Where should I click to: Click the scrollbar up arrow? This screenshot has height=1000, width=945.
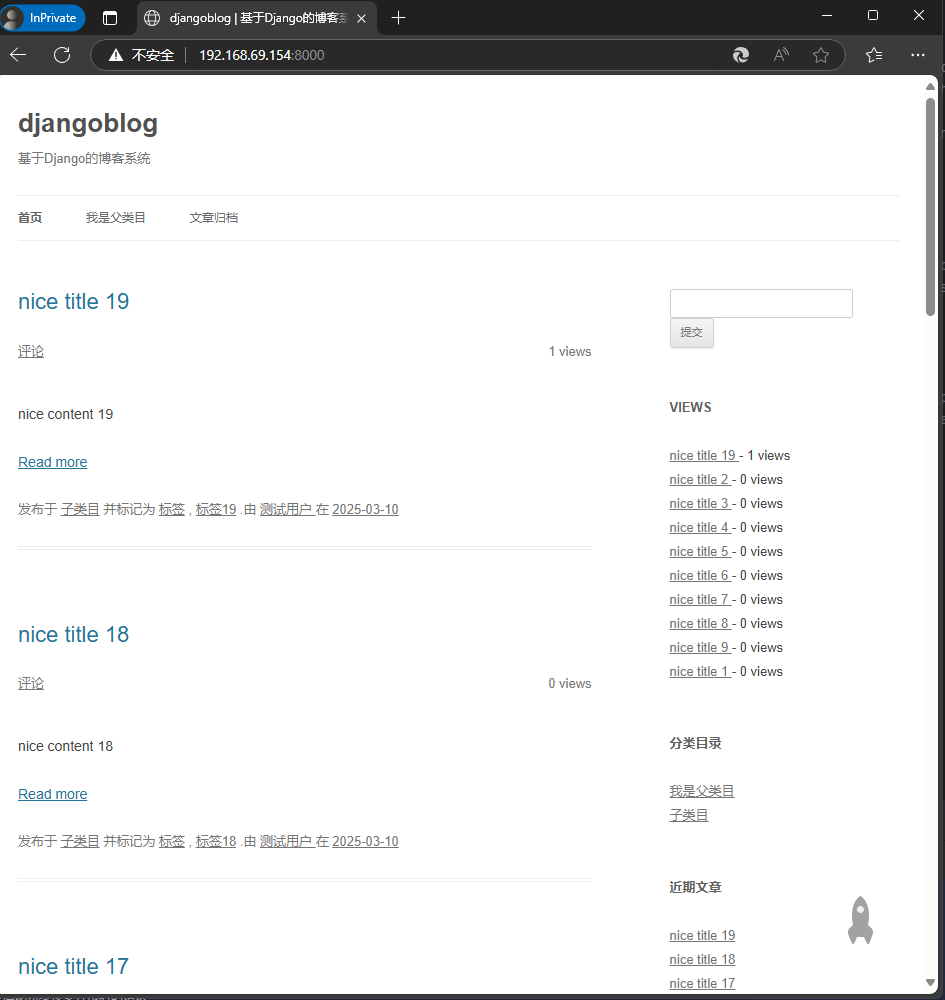click(x=930, y=86)
